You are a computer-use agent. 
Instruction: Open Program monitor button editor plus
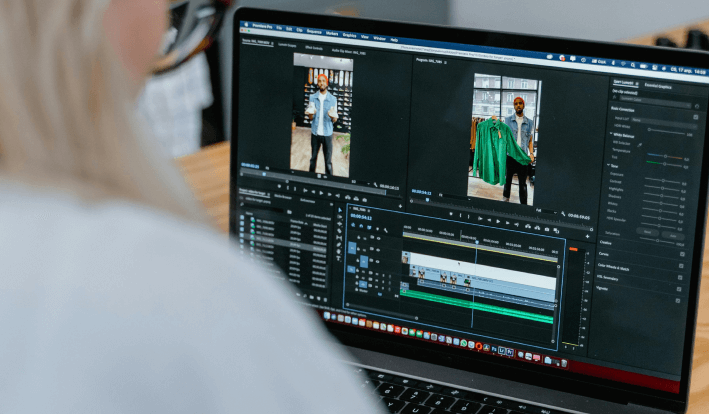587,236
